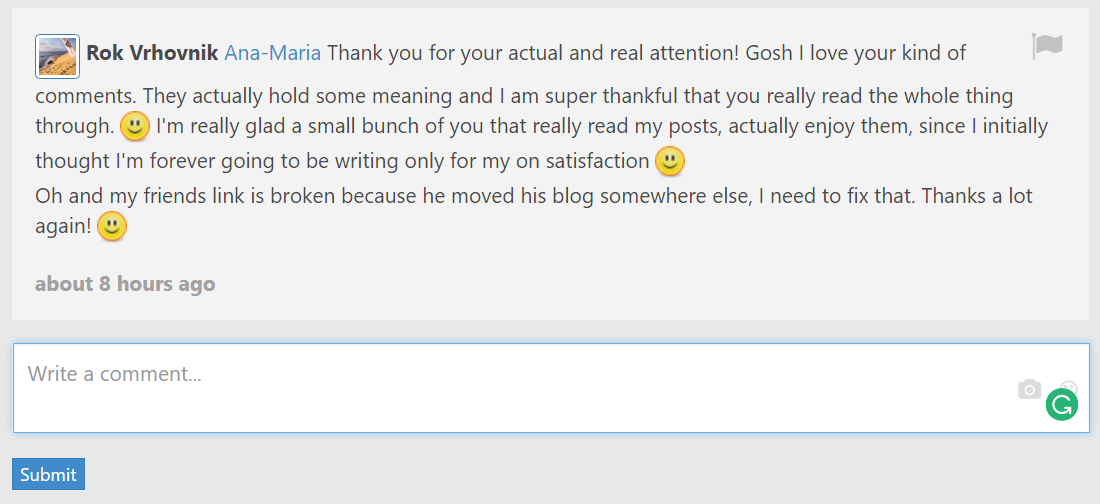Follow the Ana-Maria mention link
Viewport: 1100px width, 504px height.
click(x=272, y=53)
